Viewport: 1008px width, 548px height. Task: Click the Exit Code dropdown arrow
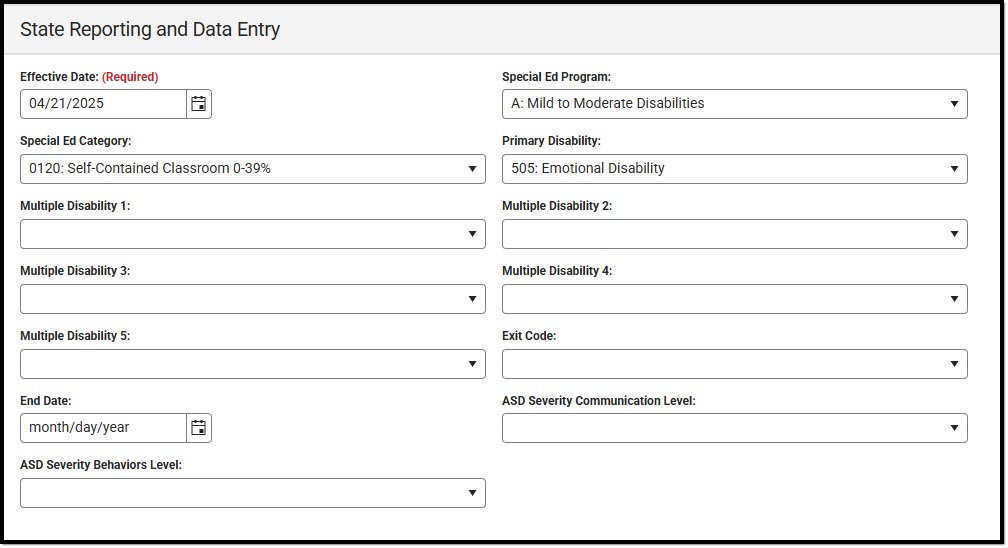point(955,364)
